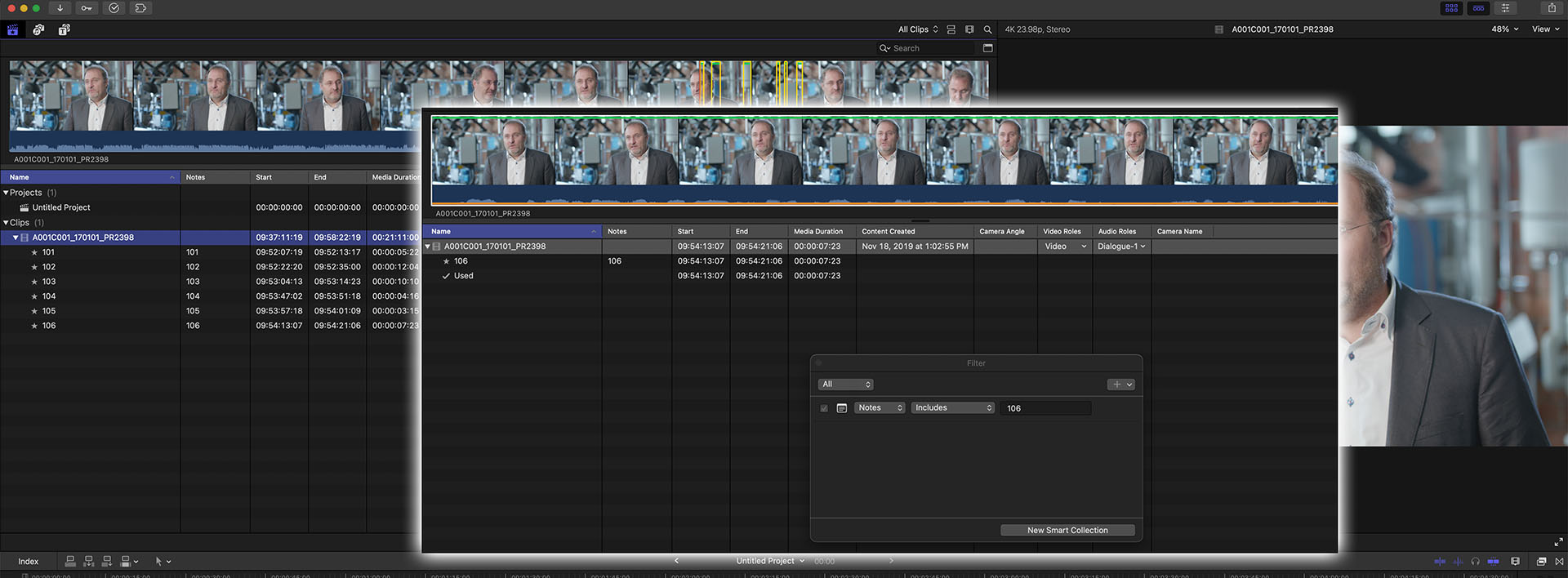The height and width of the screenshot is (578, 1568).
Task: Open the Extensions puzzle-piece icon
Action: (x=140, y=8)
